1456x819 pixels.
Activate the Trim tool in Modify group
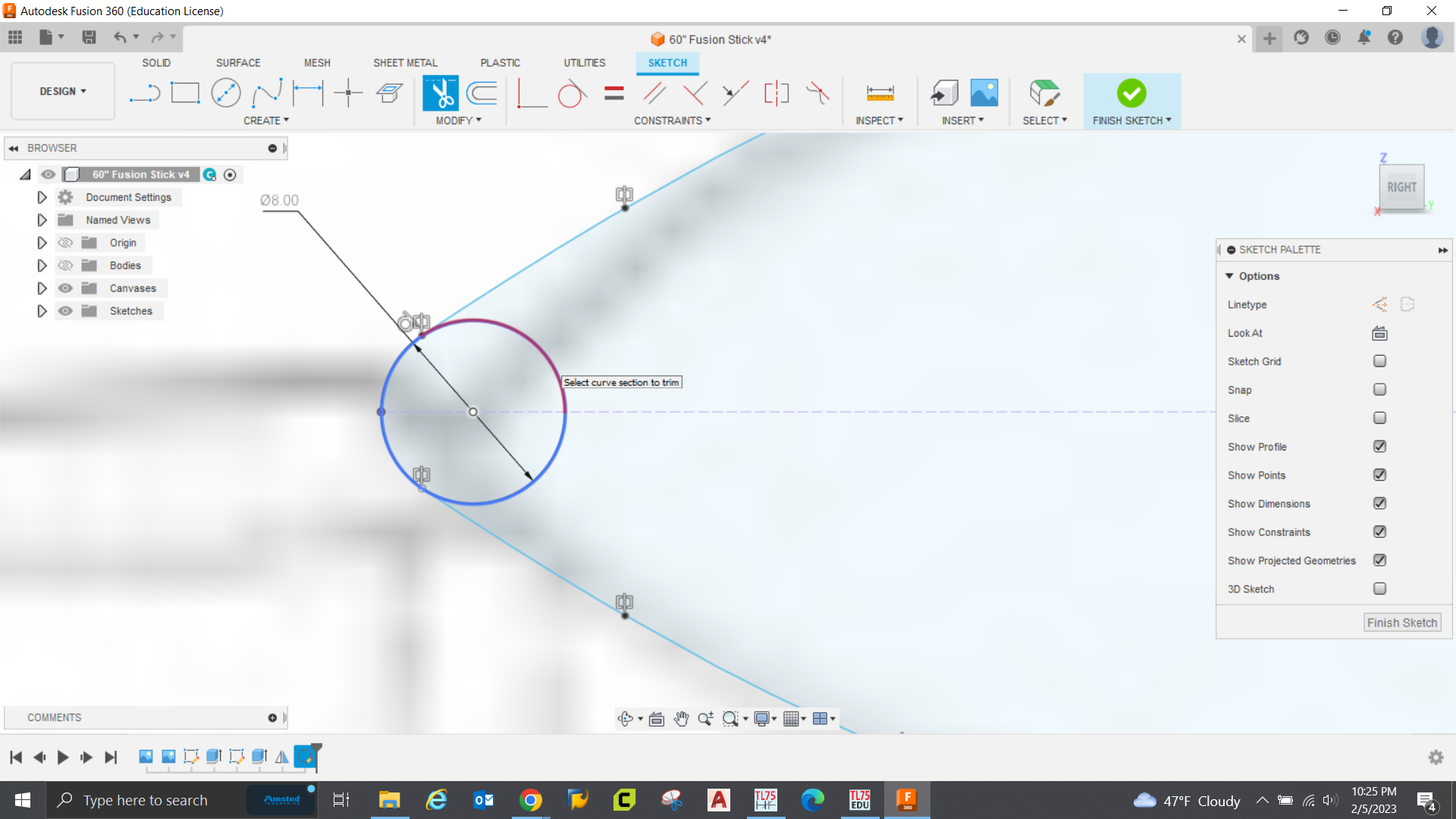441,93
